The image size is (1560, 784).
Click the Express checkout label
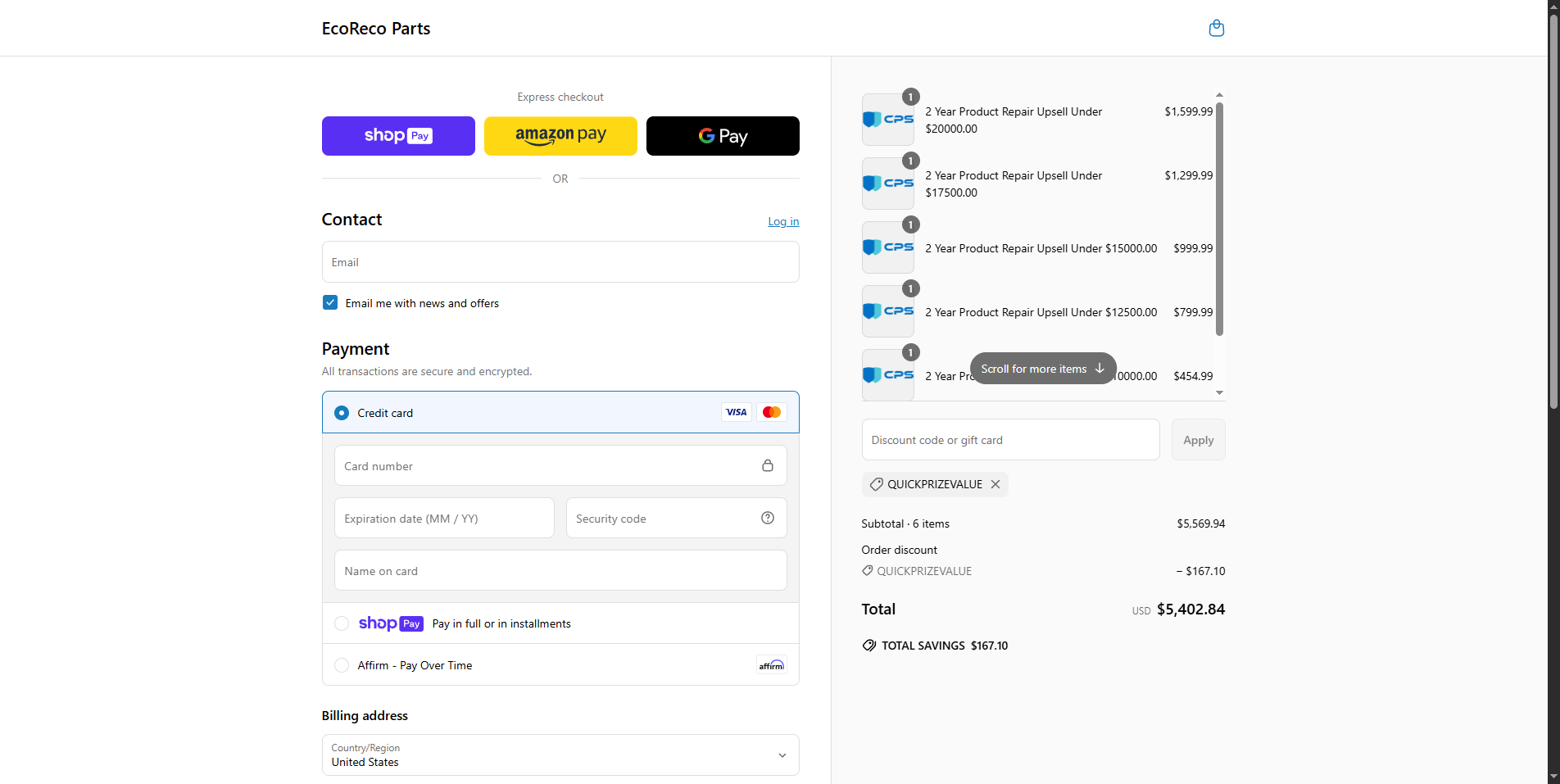(x=560, y=97)
